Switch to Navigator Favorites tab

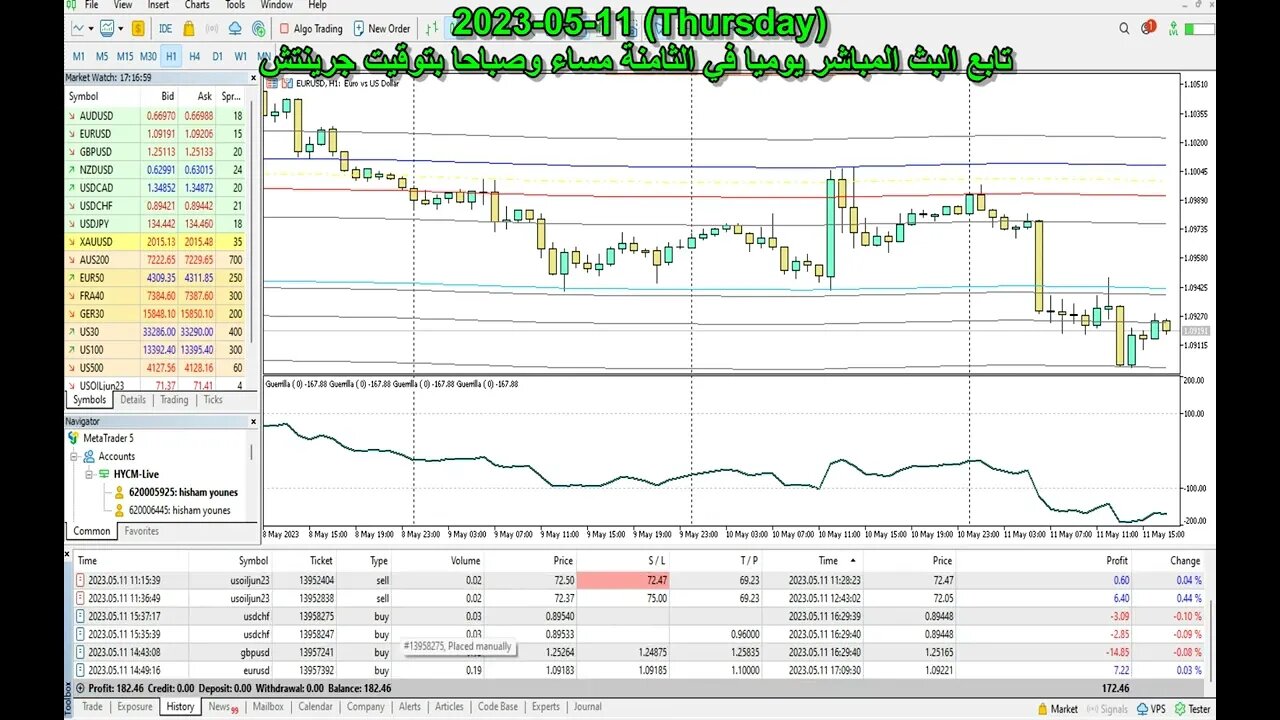pyautogui.click(x=141, y=532)
